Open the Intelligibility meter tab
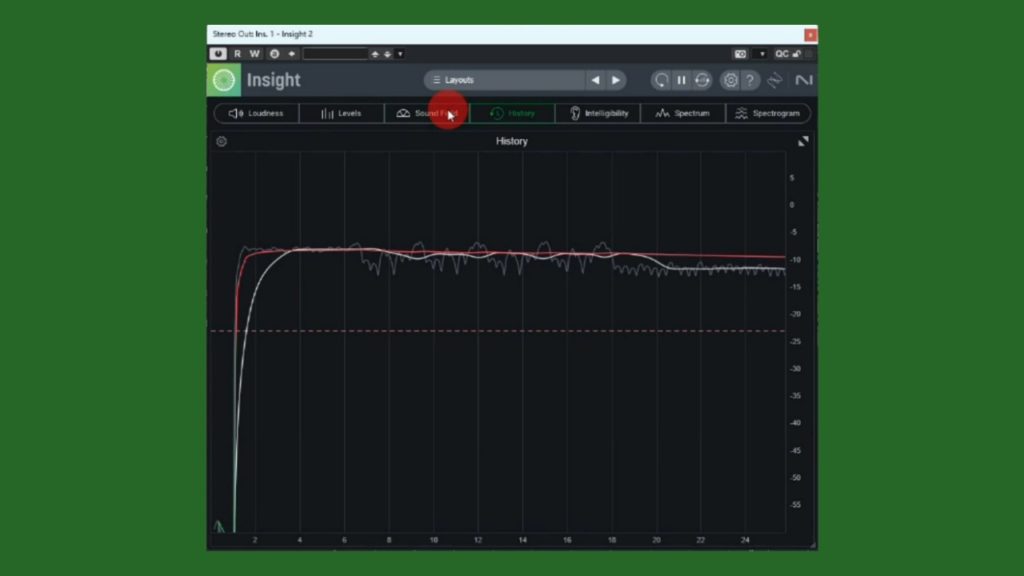This screenshot has width=1024, height=576. [x=598, y=114]
